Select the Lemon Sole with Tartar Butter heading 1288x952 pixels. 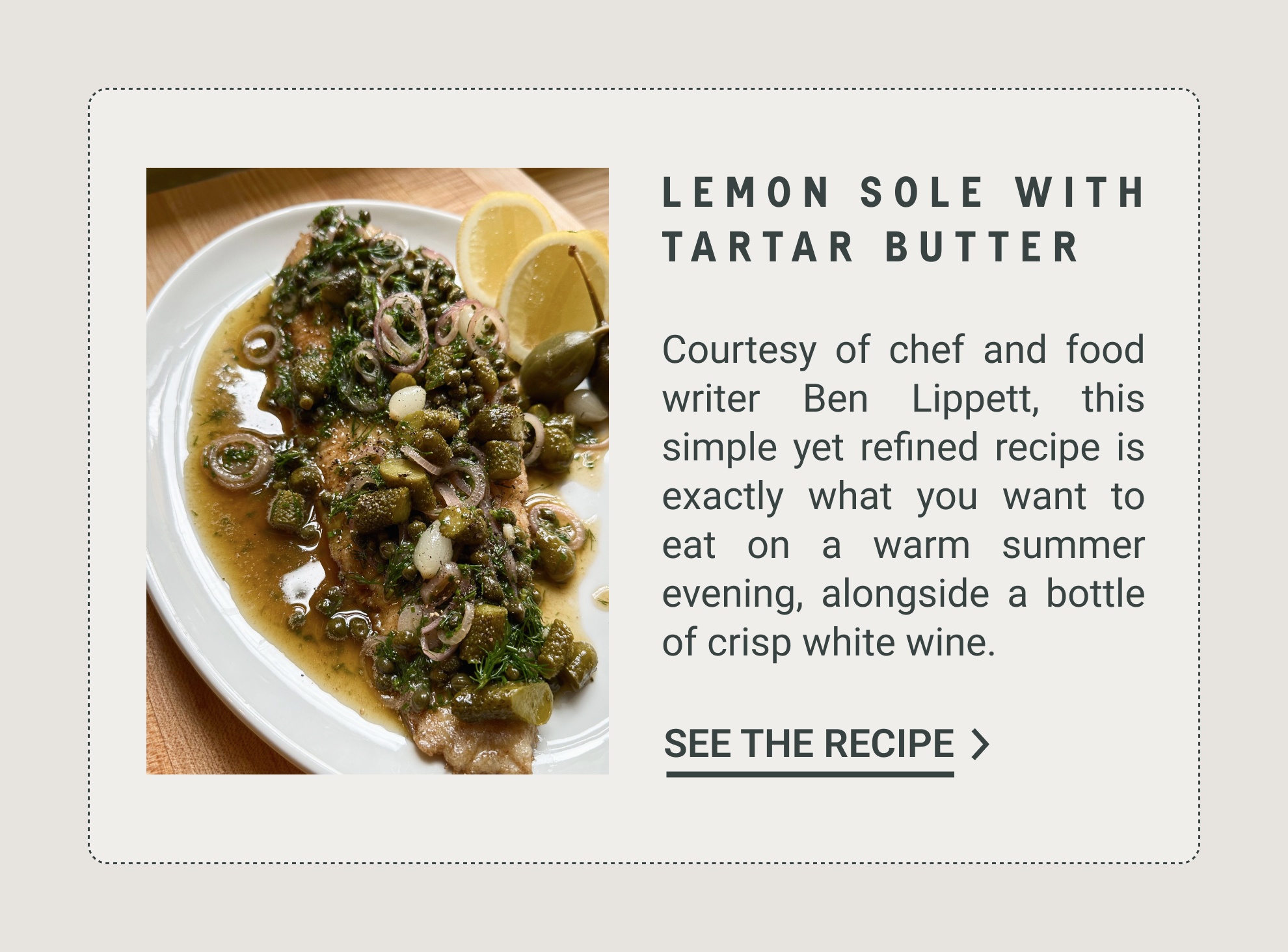(x=903, y=220)
